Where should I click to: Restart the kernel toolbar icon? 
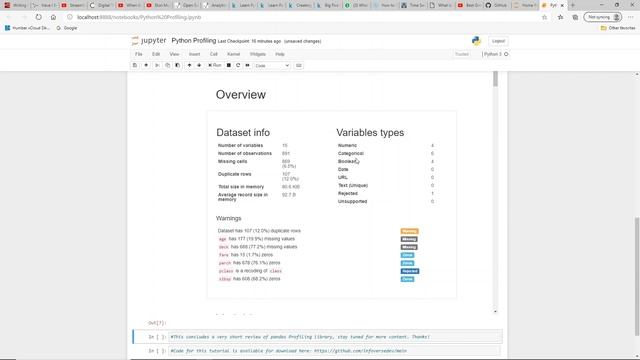[238, 65]
